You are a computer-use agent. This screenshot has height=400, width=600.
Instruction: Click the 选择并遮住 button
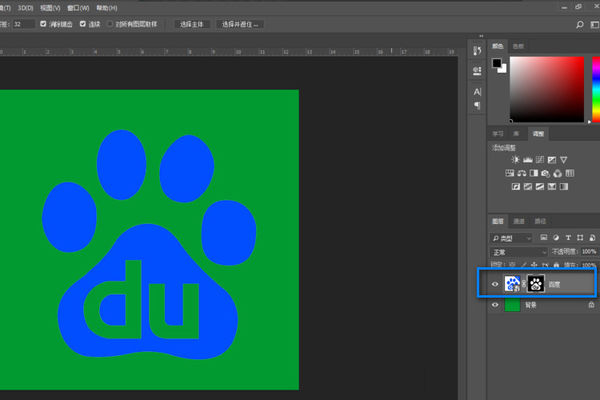[240, 24]
